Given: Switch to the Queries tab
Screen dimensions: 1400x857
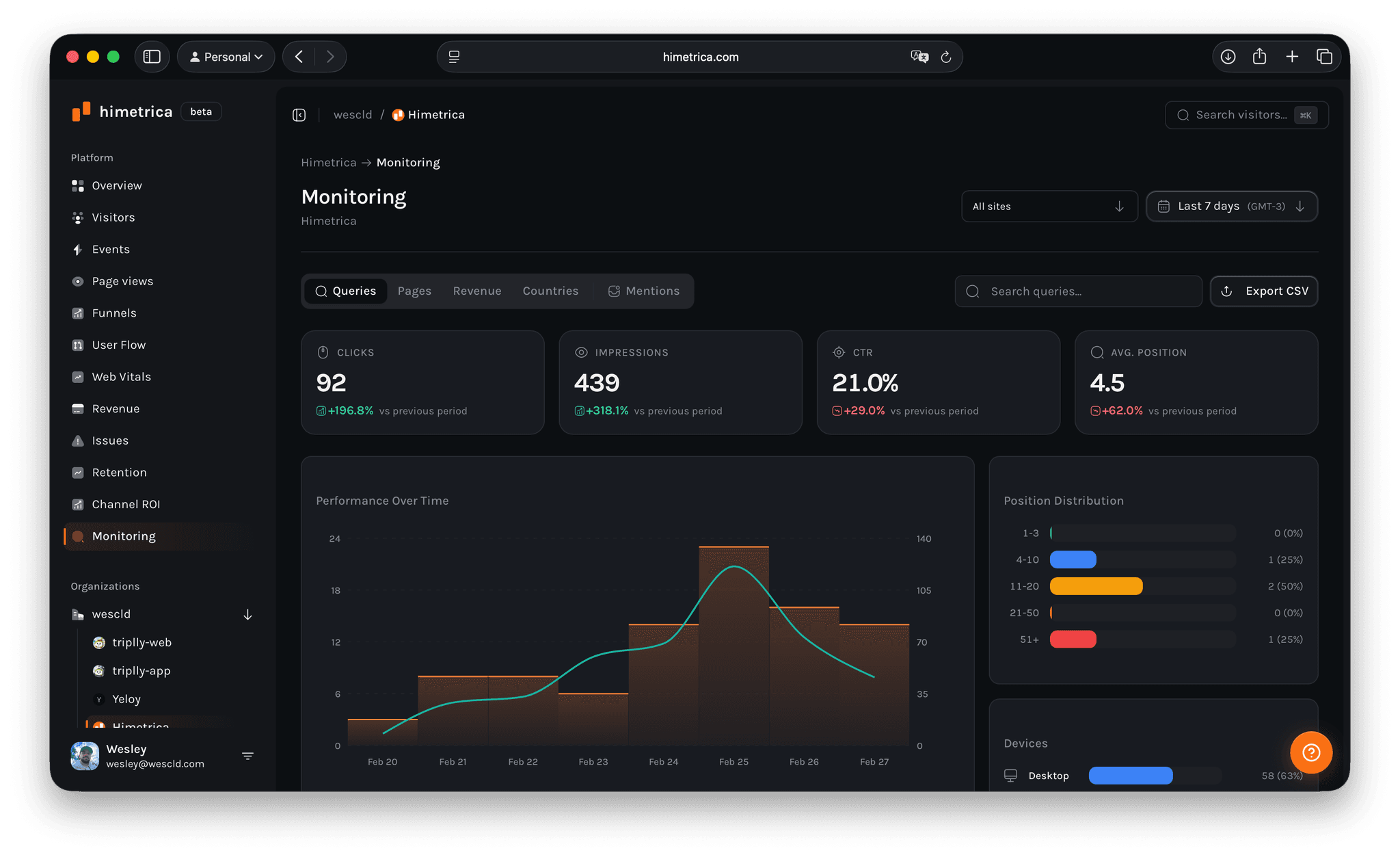Looking at the screenshot, I should [345, 291].
